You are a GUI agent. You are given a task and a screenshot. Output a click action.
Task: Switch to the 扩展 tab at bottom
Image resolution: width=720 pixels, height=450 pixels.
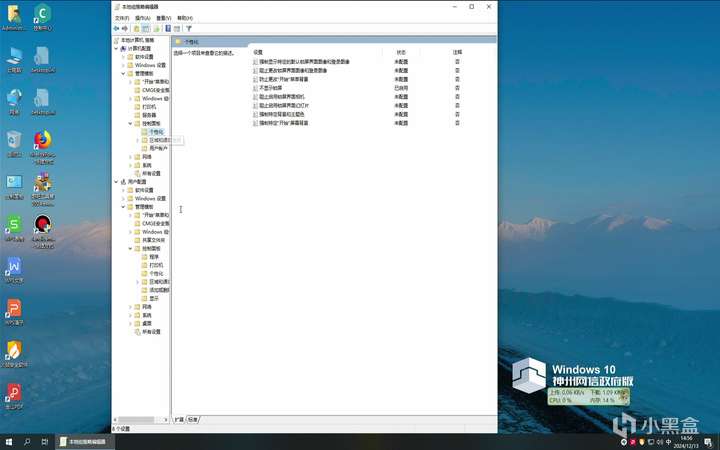[x=179, y=419]
